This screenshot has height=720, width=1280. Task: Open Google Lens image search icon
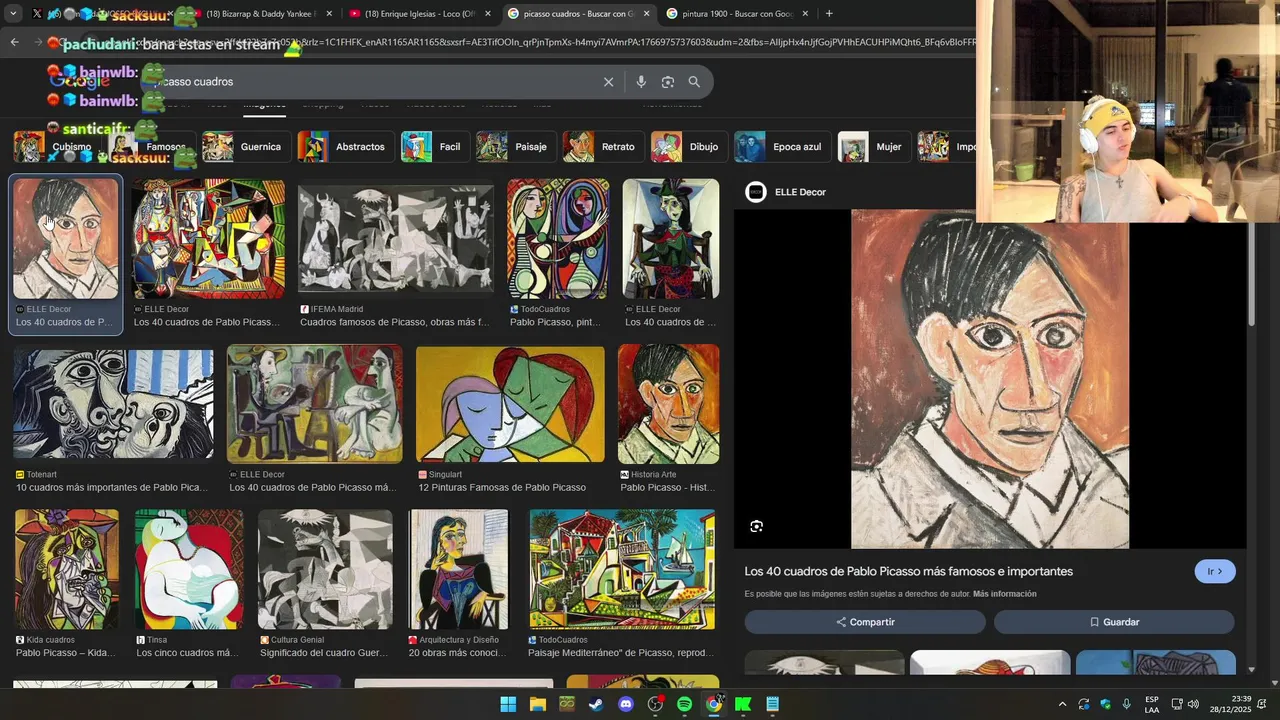[x=668, y=82]
